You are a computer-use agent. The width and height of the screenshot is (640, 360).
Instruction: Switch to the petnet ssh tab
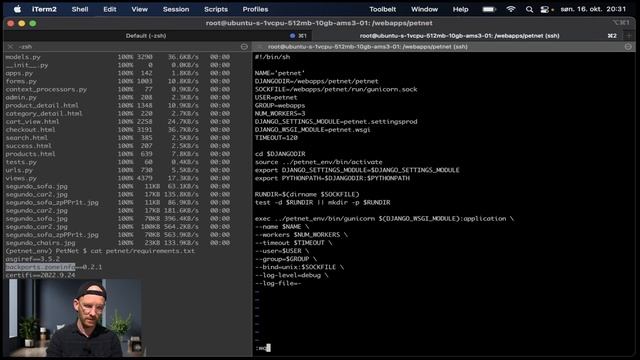(x=459, y=36)
